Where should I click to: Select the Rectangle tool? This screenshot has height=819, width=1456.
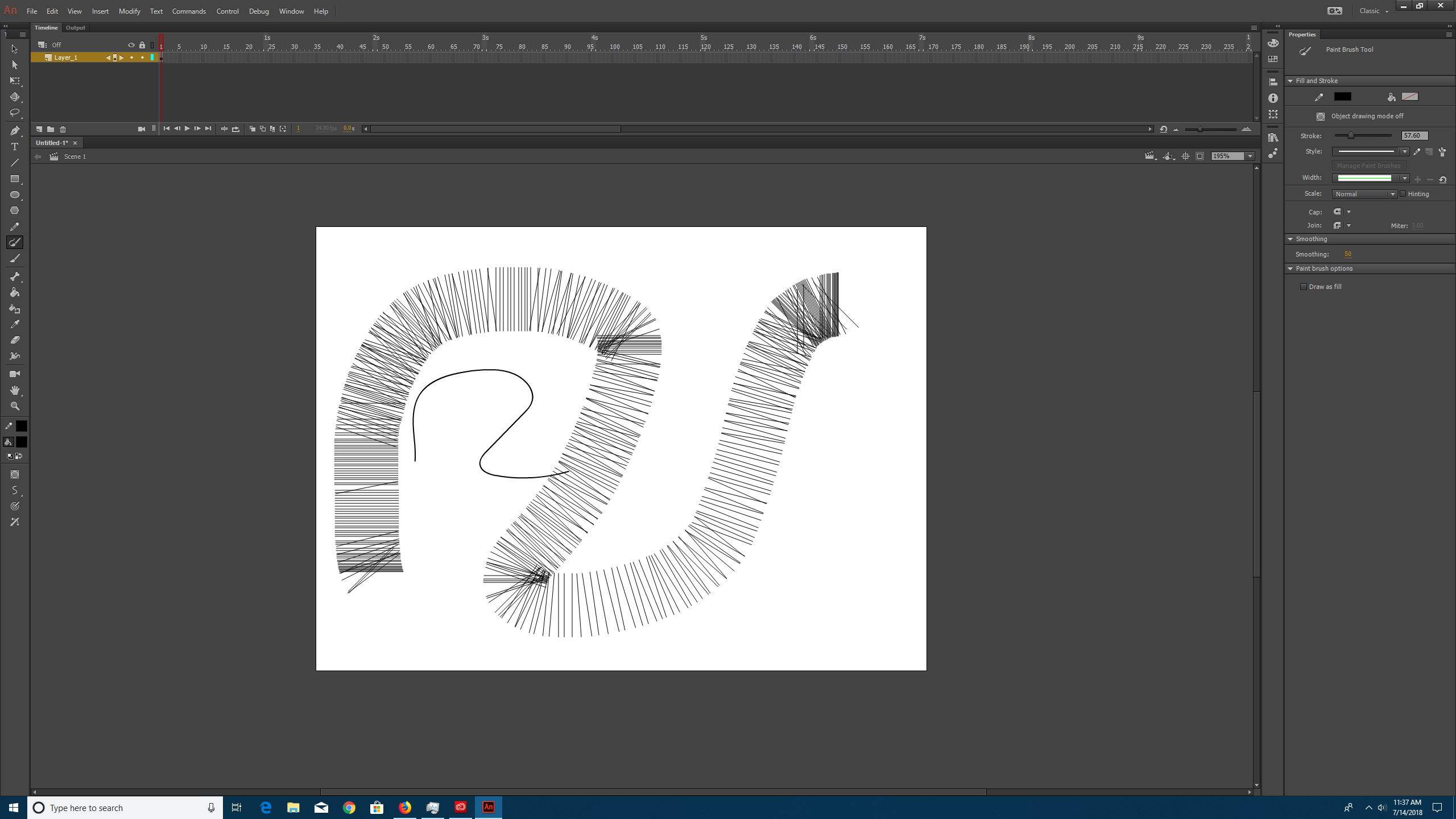[x=15, y=179]
